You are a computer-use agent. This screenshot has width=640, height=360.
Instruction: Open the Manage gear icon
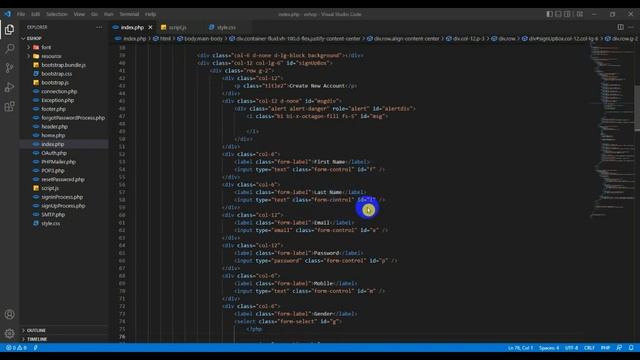(x=9, y=333)
